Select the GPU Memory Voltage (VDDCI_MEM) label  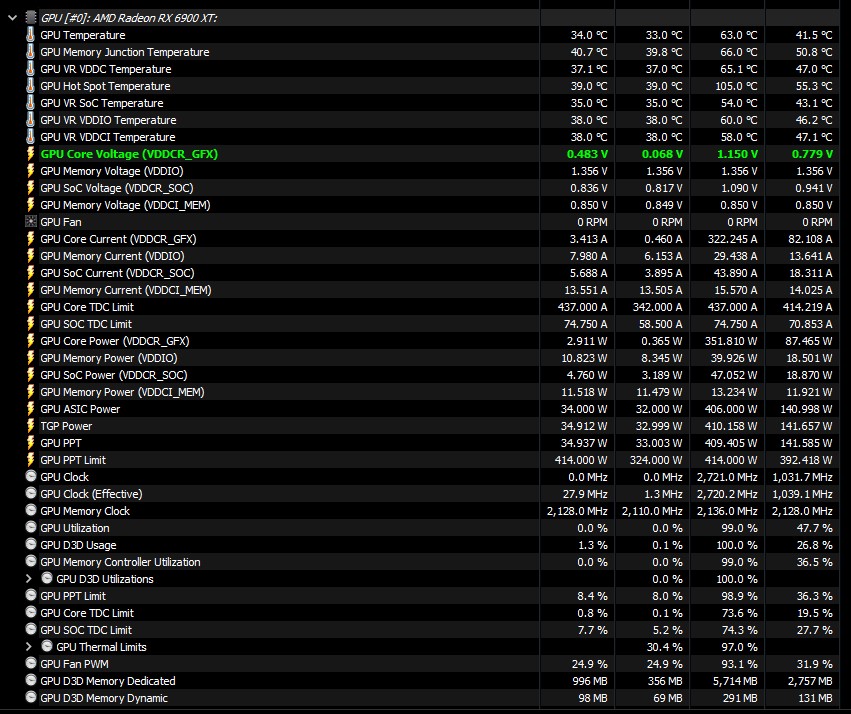(x=125, y=205)
